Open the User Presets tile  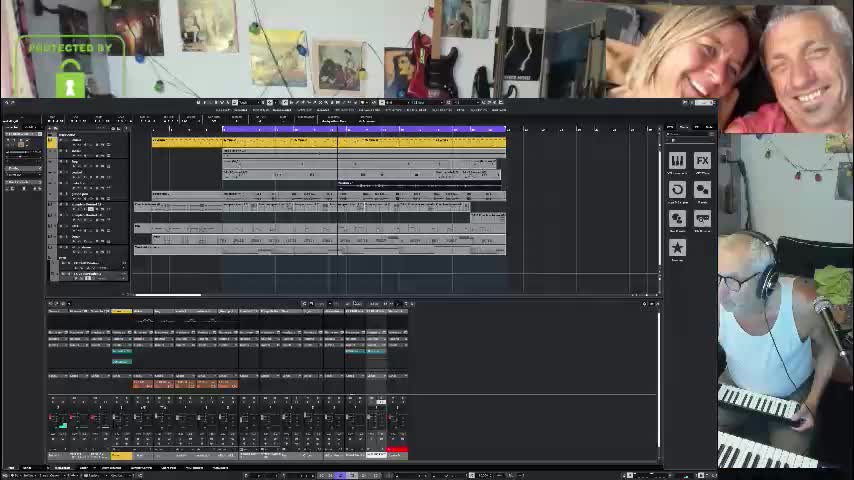[x=677, y=219]
